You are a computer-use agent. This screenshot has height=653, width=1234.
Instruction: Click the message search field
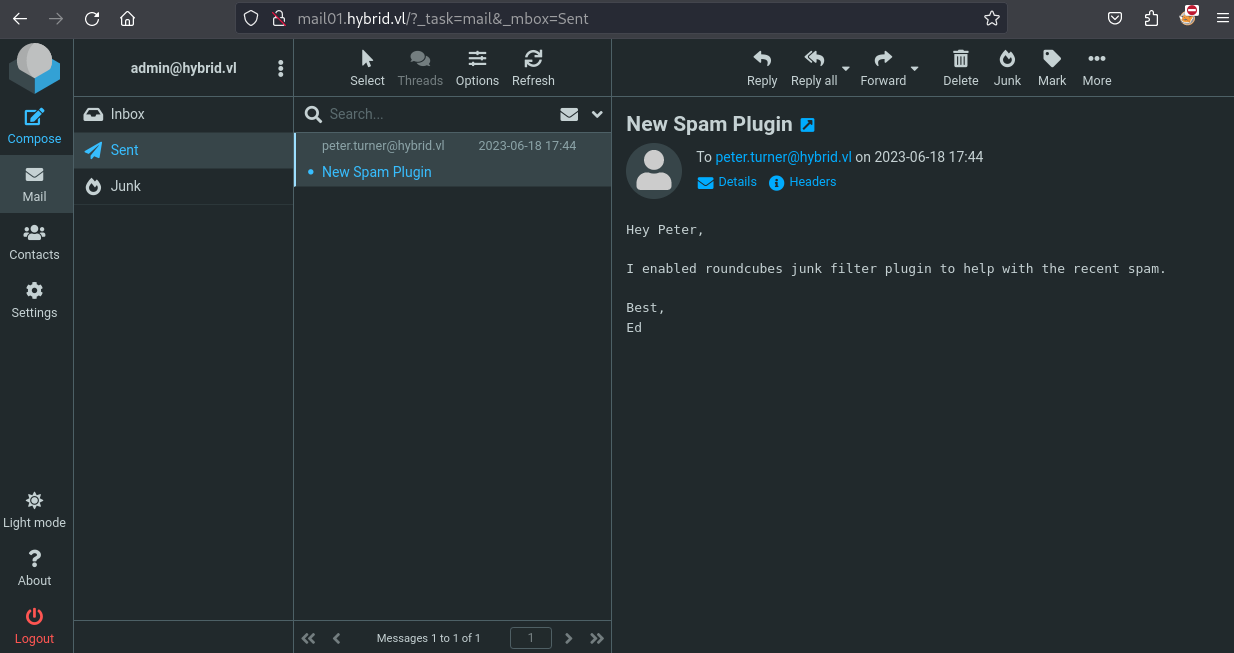coord(440,114)
